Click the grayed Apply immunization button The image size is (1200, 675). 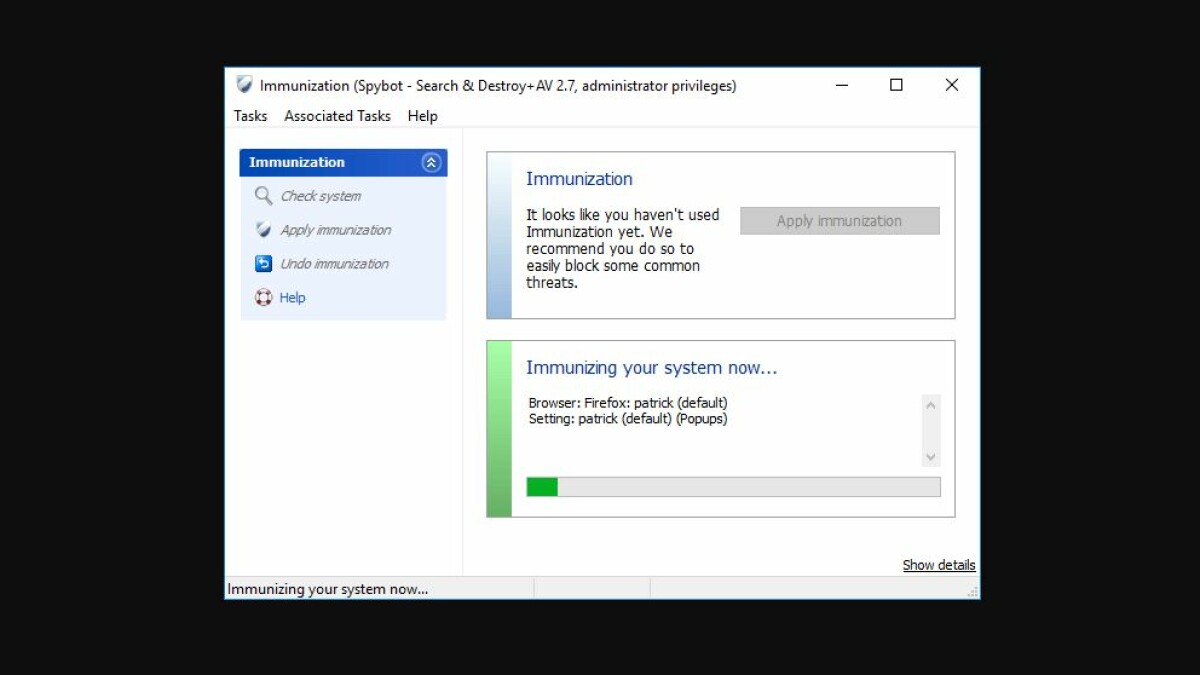click(x=840, y=221)
